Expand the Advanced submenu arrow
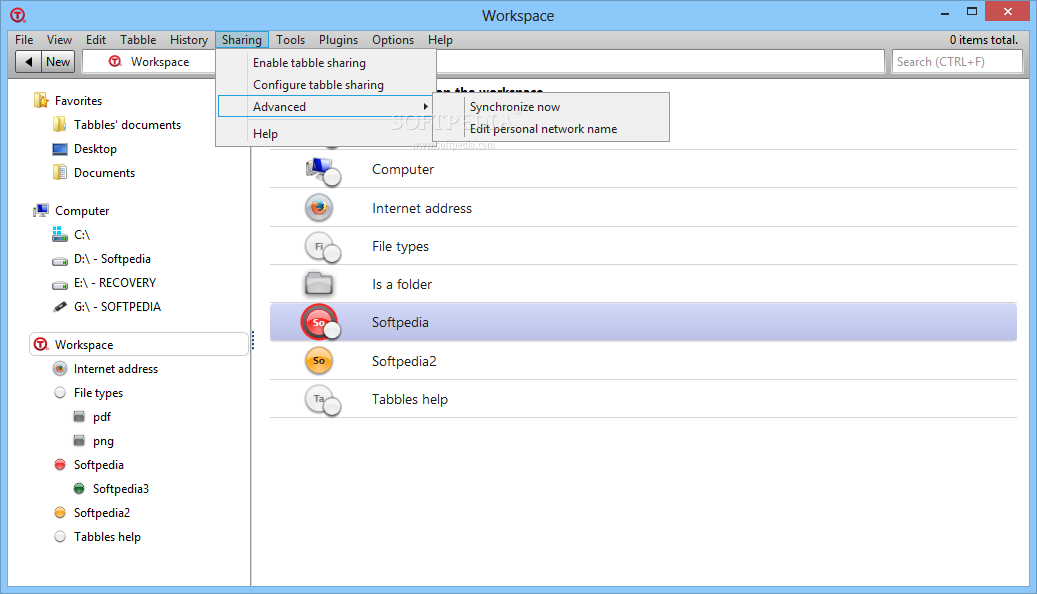The image size is (1037, 594). (x=425, y=106)
